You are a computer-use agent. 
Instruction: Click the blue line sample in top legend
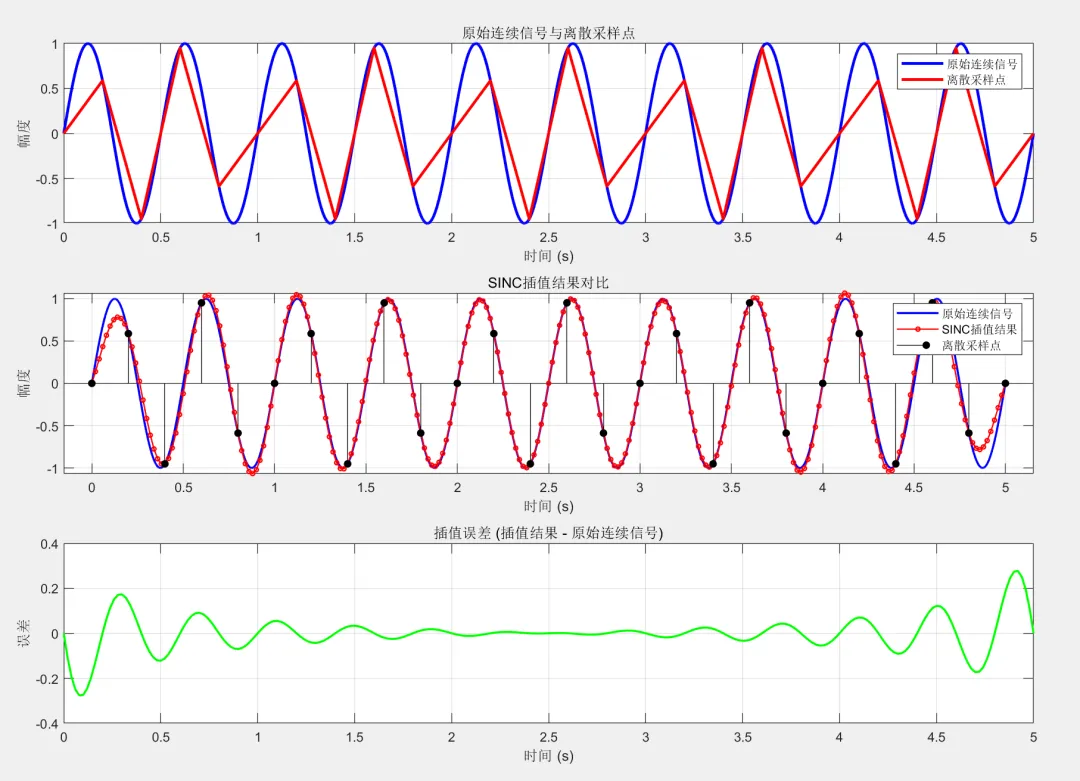coord(921,63)
